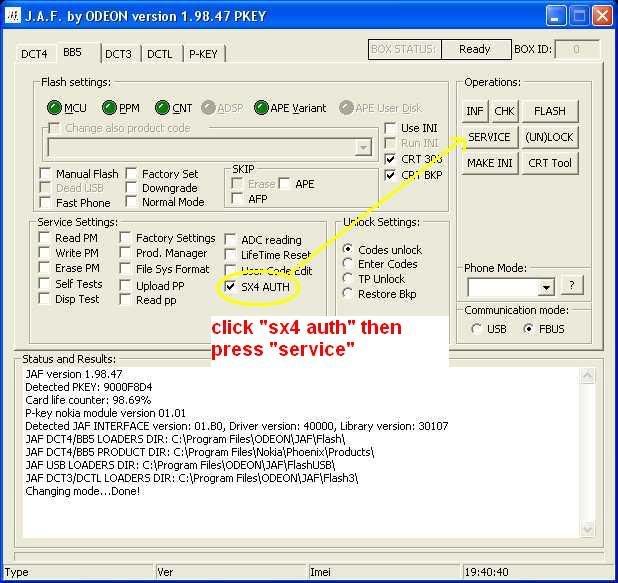Check the Erase PM checkbox
The image size is (618, 583).
tap(44, 268)
